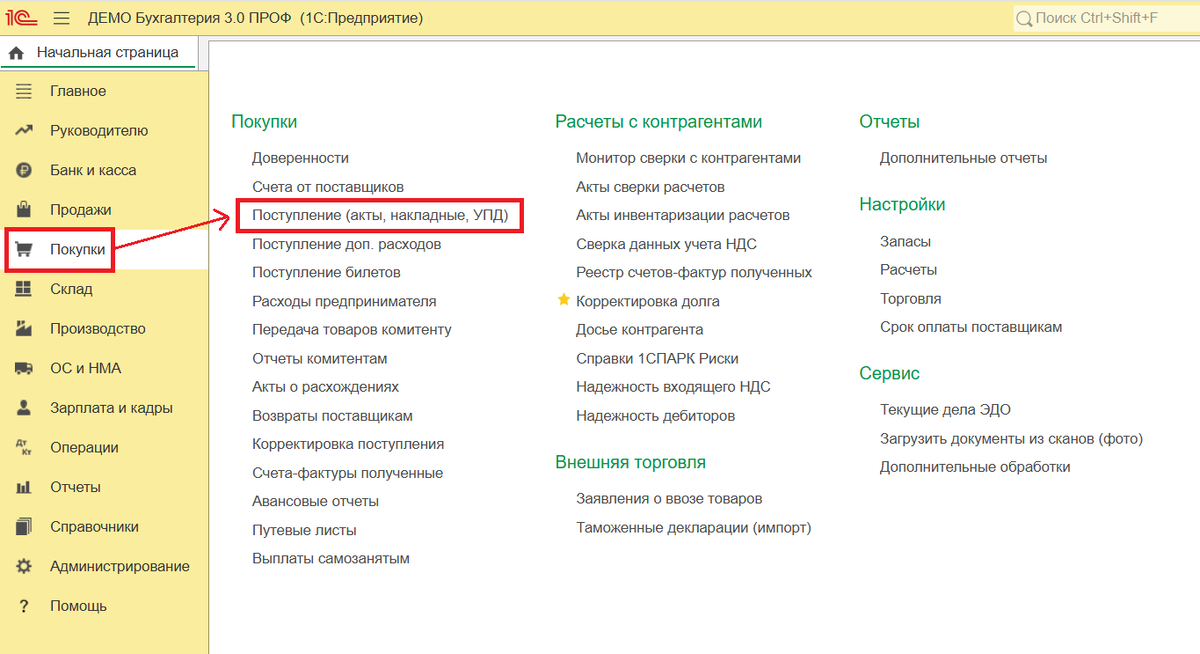Open Таможенные декларации (импорт)
The width and height of the screenshot is (1200, 654).
693,528
